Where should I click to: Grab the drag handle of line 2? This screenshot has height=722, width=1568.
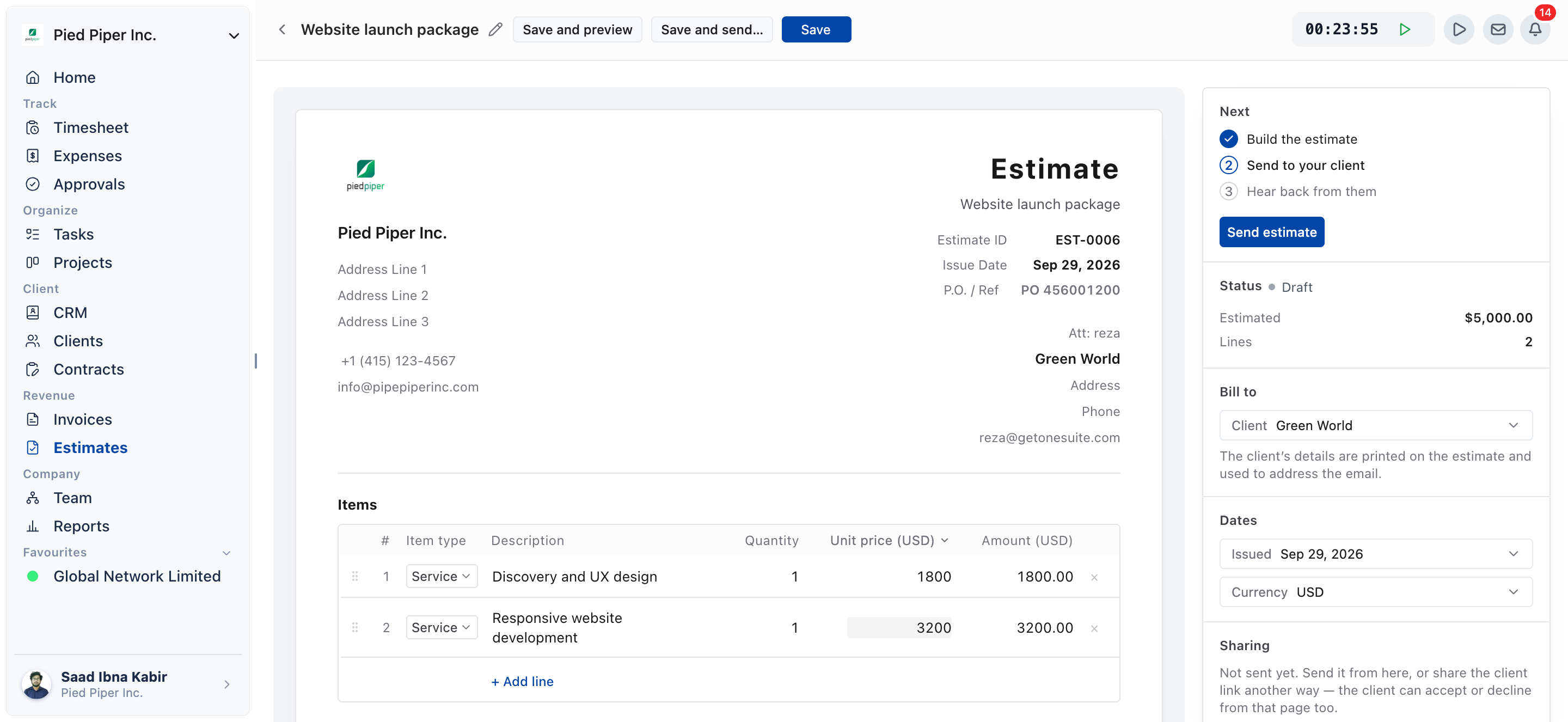(355, 627)
